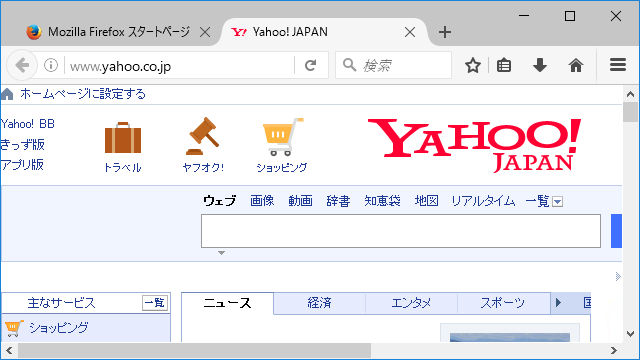Open ショッピング in main services list
Viewport: 640px width, 360px height.
[x=58, y=328]
